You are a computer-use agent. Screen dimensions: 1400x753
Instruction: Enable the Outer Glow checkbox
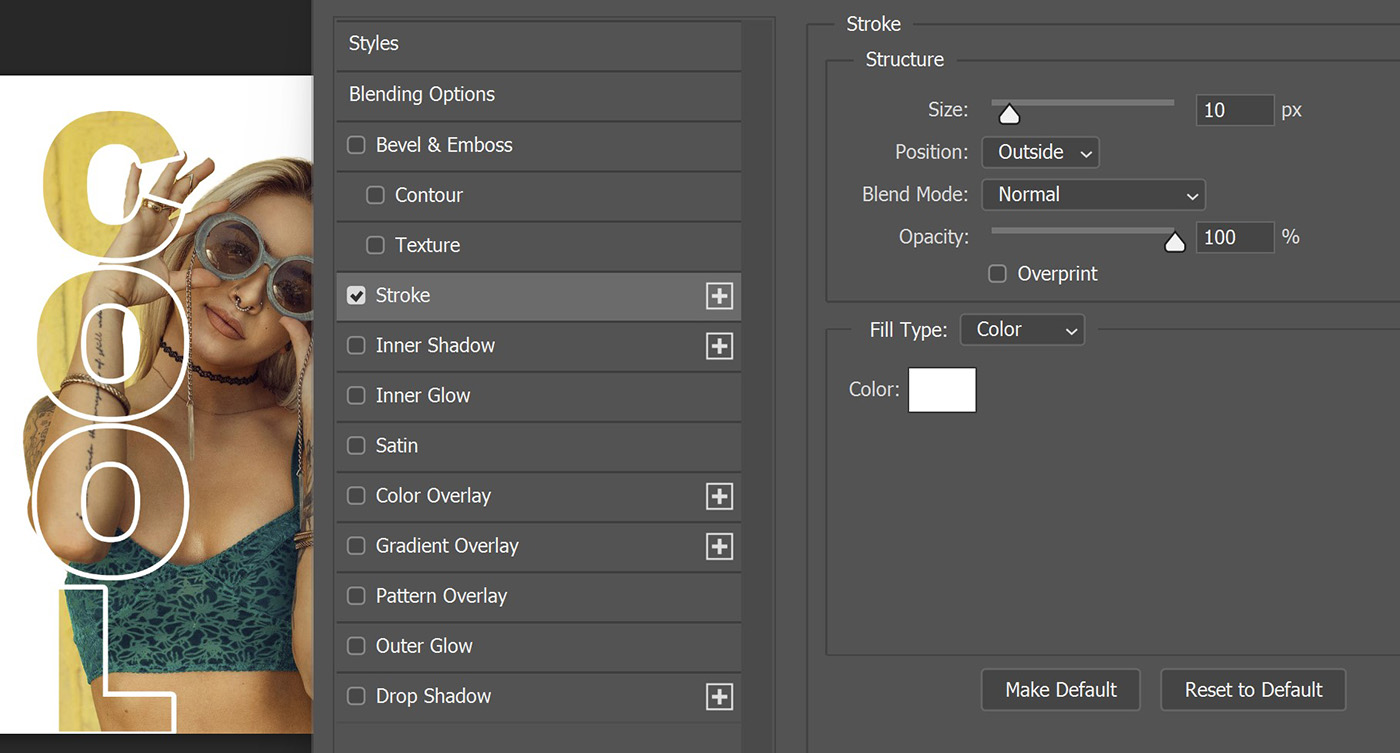click(356, 646)
